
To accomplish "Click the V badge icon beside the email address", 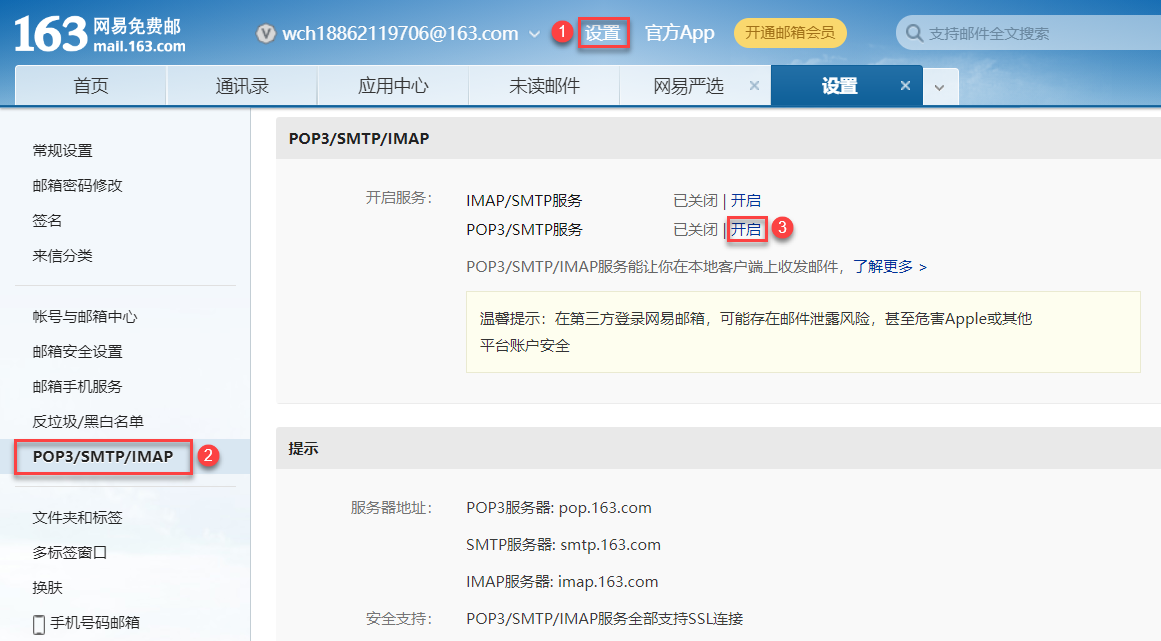I will [266, 33].
